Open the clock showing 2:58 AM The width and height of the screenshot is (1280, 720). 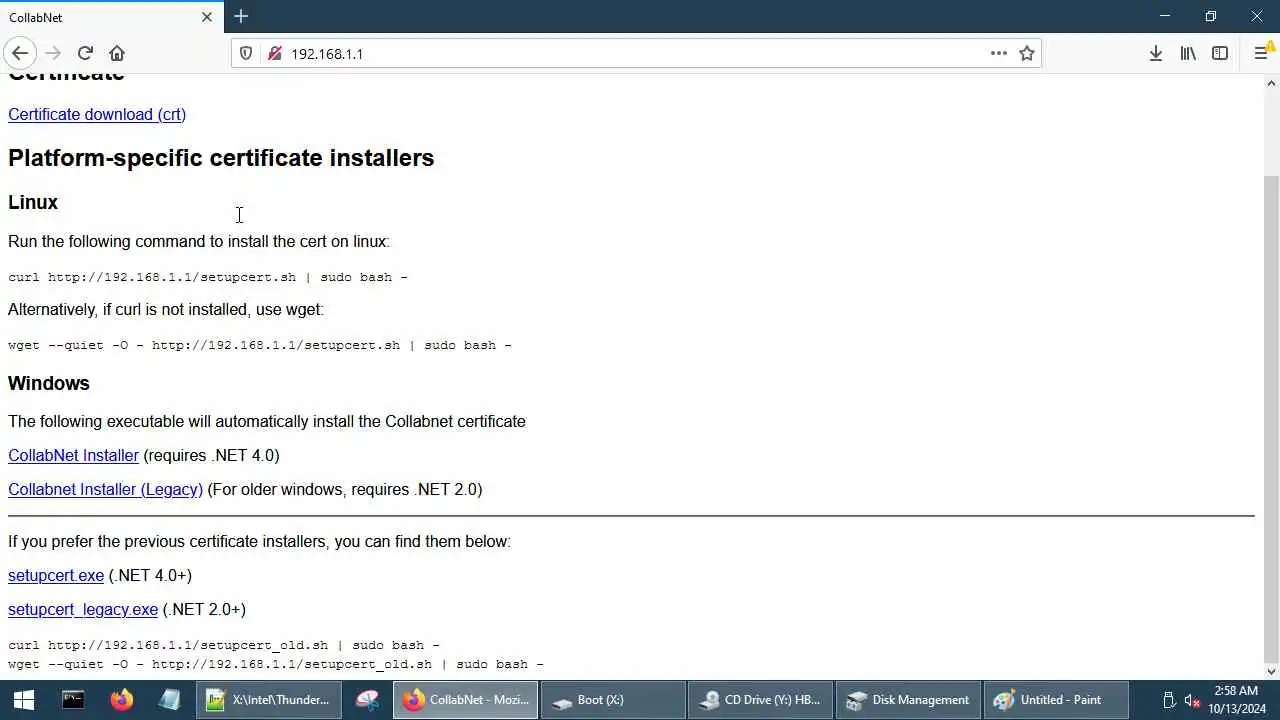(1236, 700)
